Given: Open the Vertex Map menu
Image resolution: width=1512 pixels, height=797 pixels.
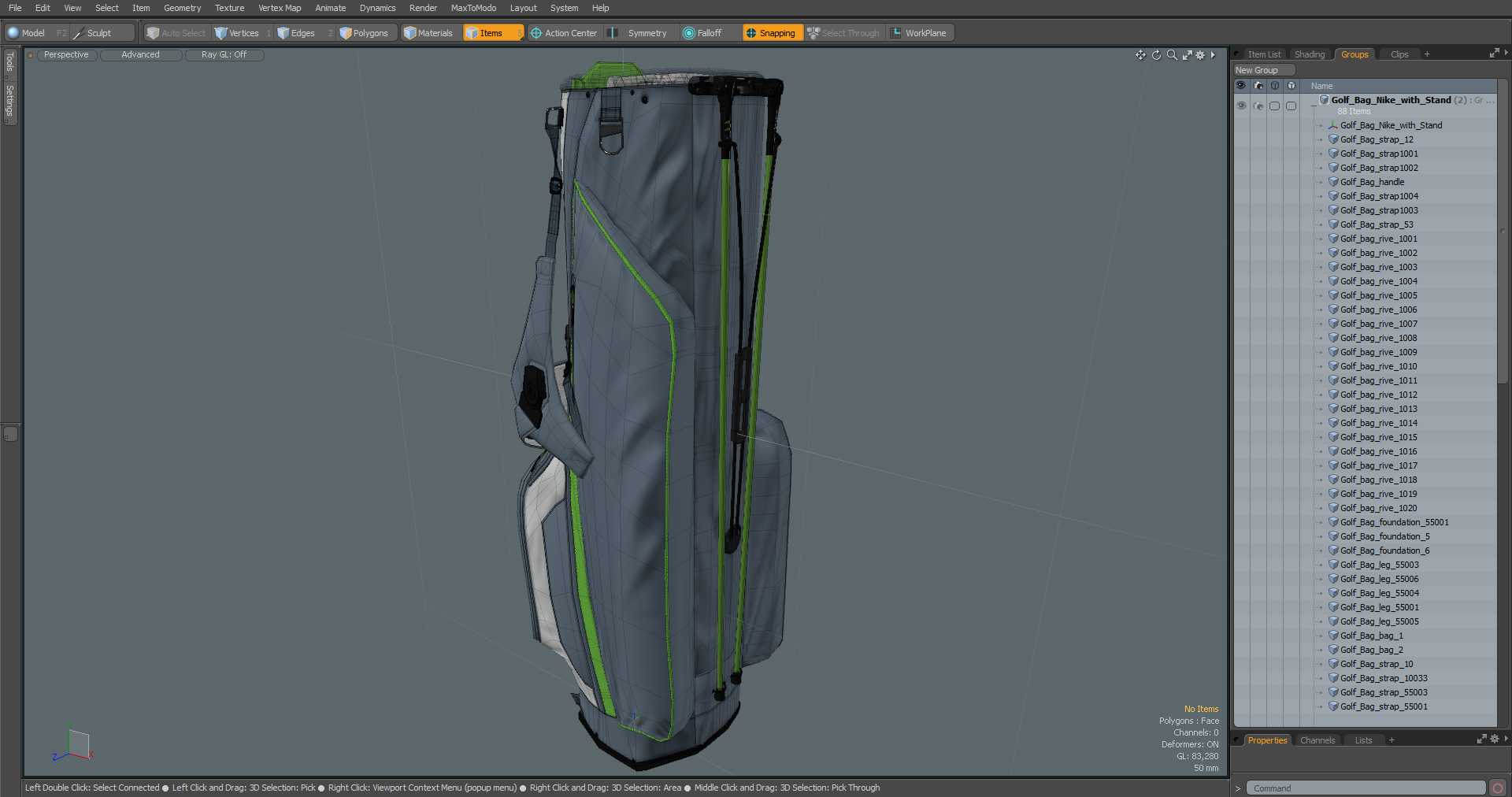Looking at the screenshot, I should [280, 8].
